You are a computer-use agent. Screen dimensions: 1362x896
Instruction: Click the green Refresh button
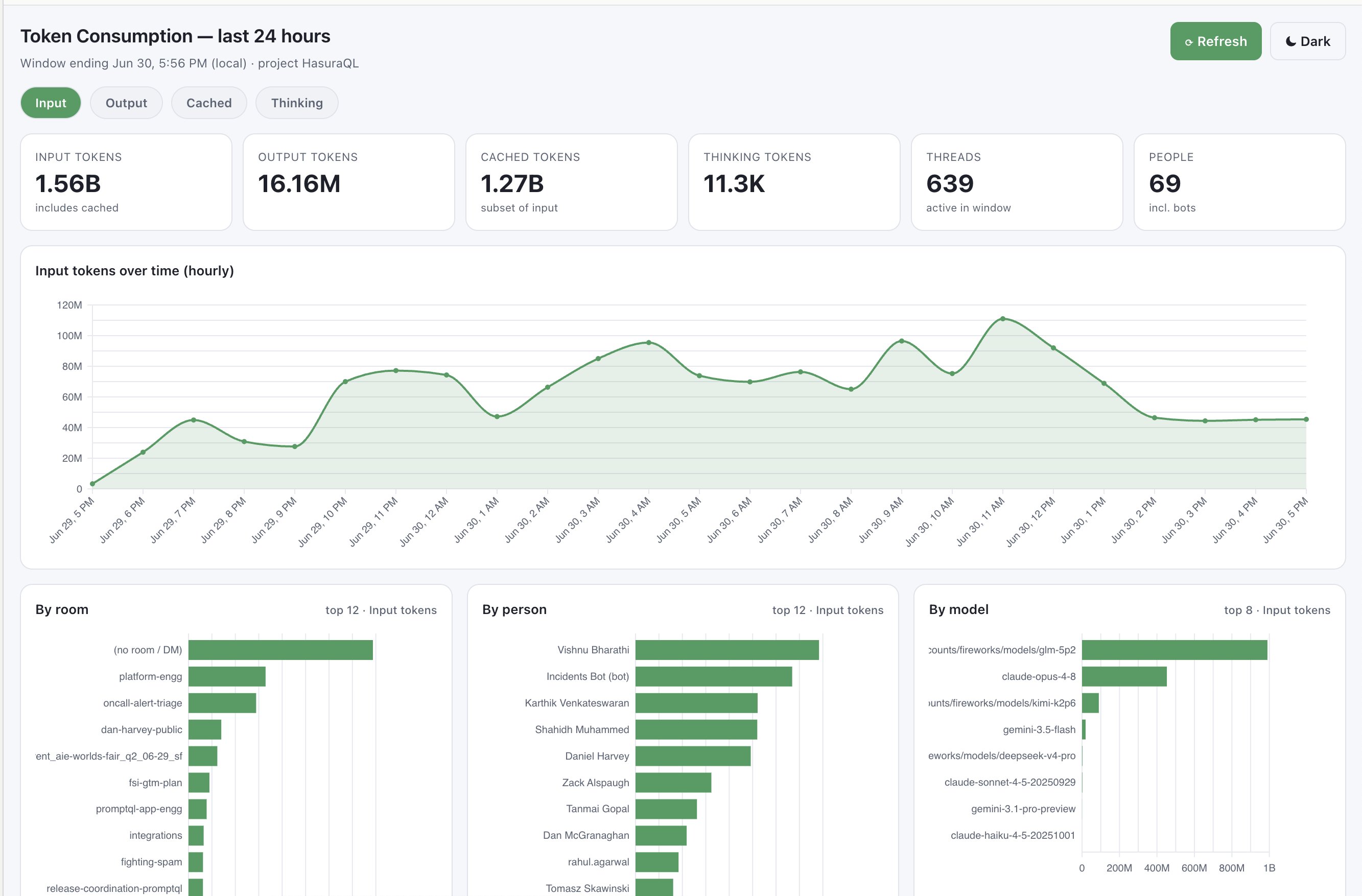click(x=1215, y=41)
